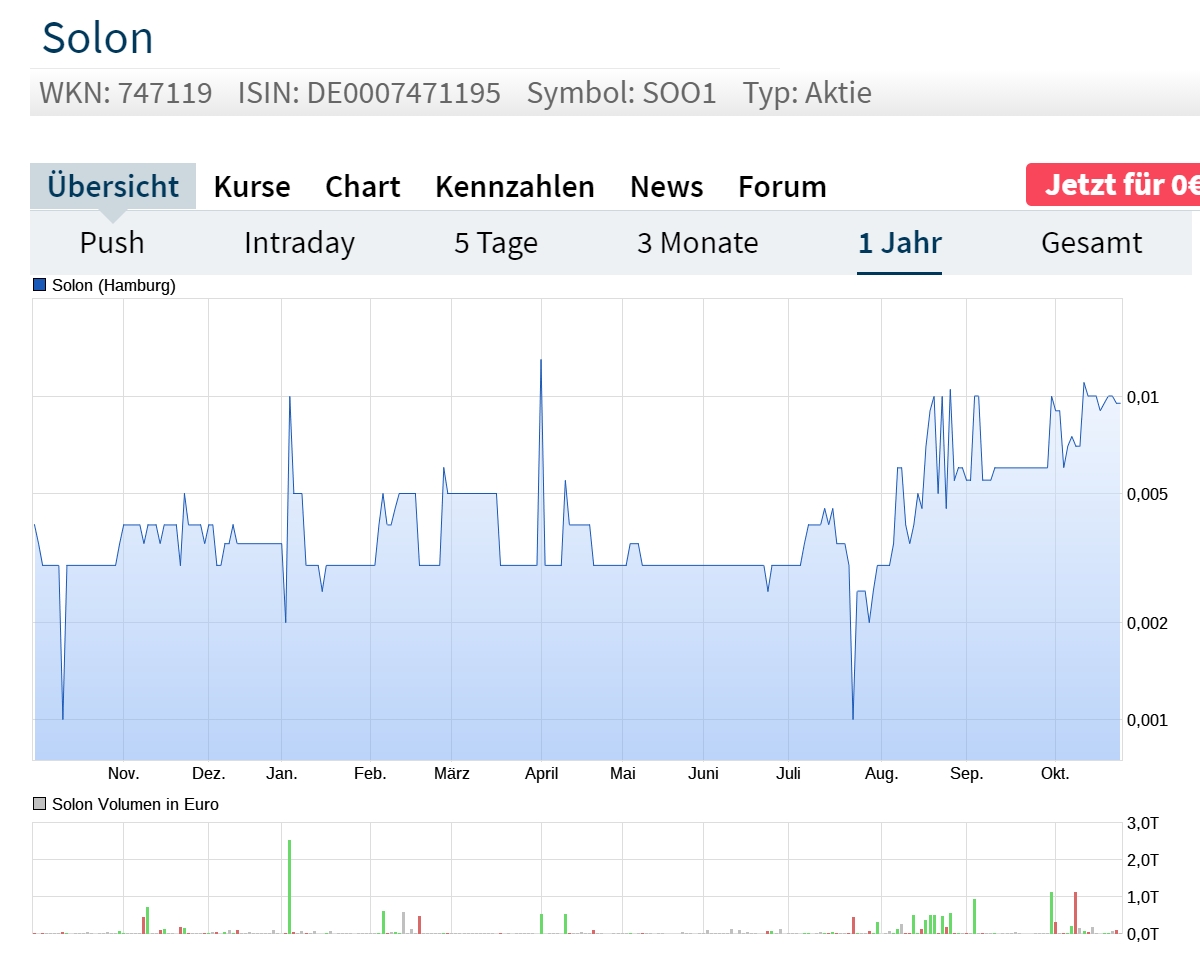The image size is (1200, 960).
Task: Switch to the Forum tab
Action: [x=782, y=186]
